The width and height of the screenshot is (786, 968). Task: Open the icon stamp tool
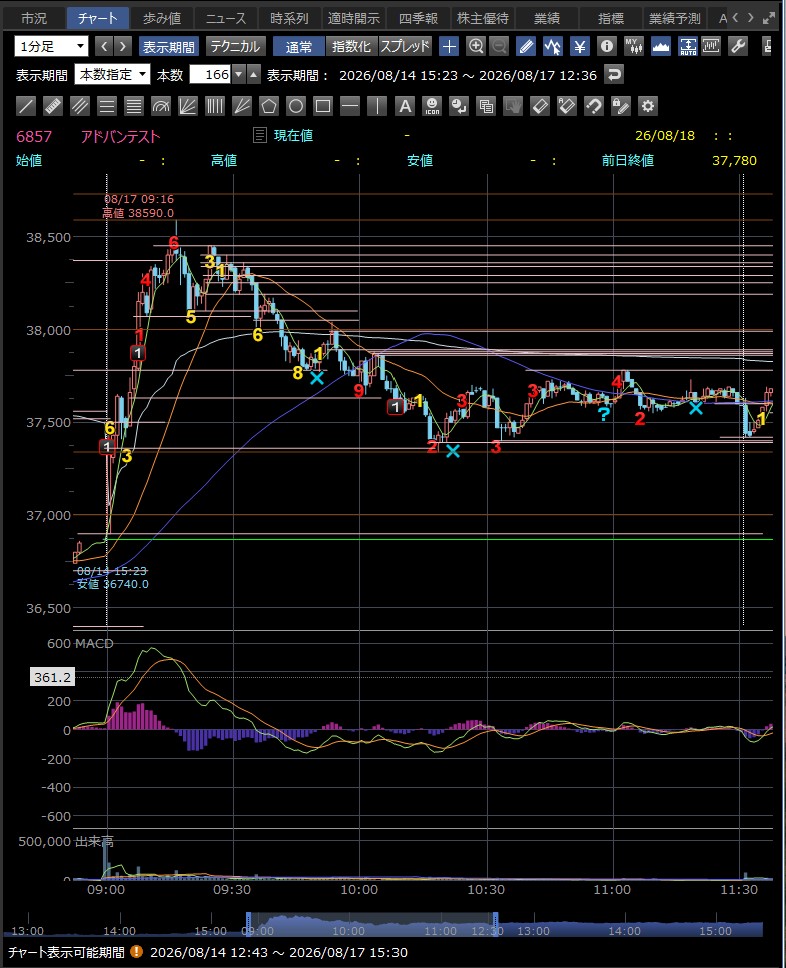(432, 106)
